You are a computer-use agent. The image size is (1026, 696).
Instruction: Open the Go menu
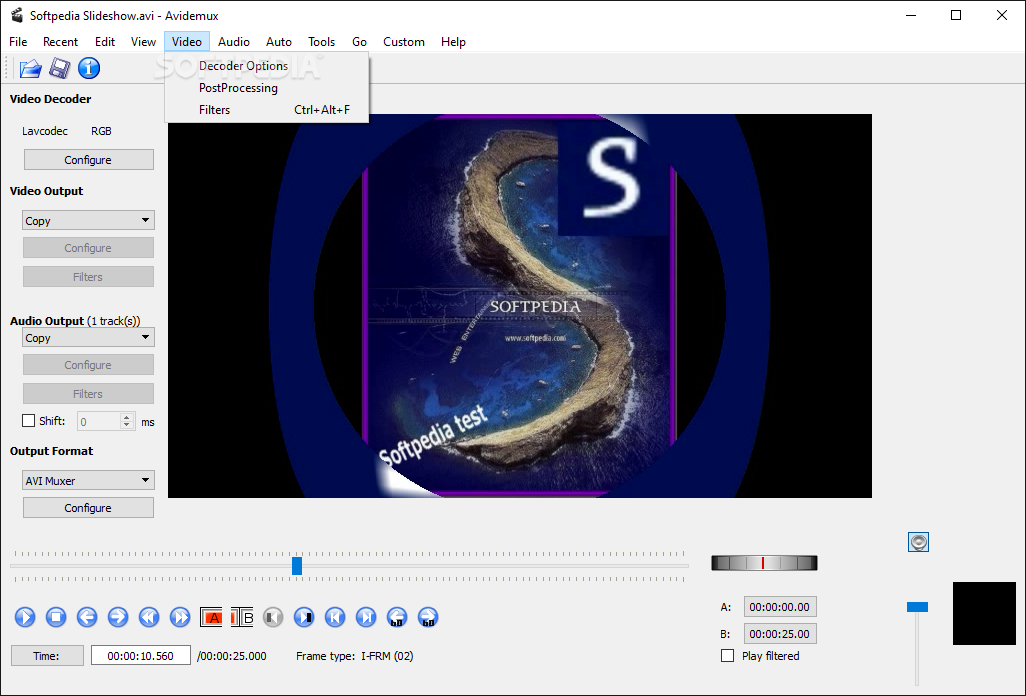coord(359,42)
